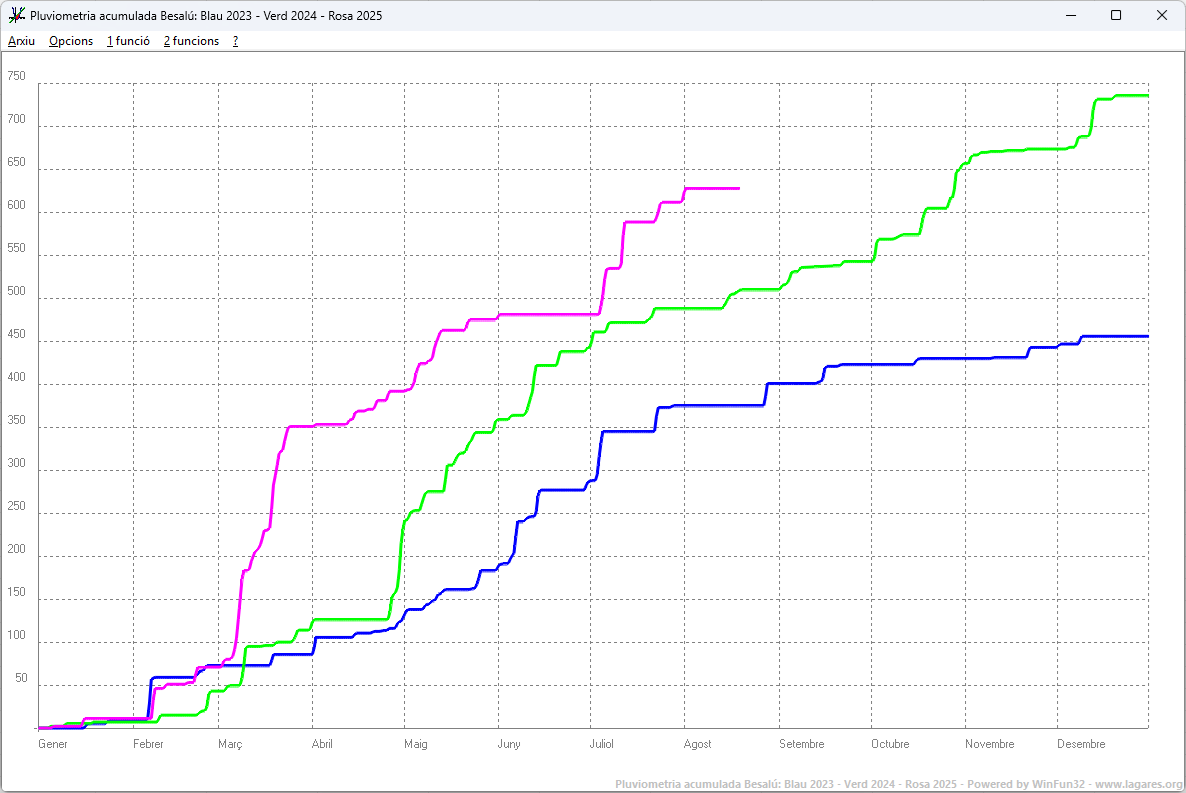Click the 550 y-axis value
This screenshot has height=793, width=1186.
[17, 247]
